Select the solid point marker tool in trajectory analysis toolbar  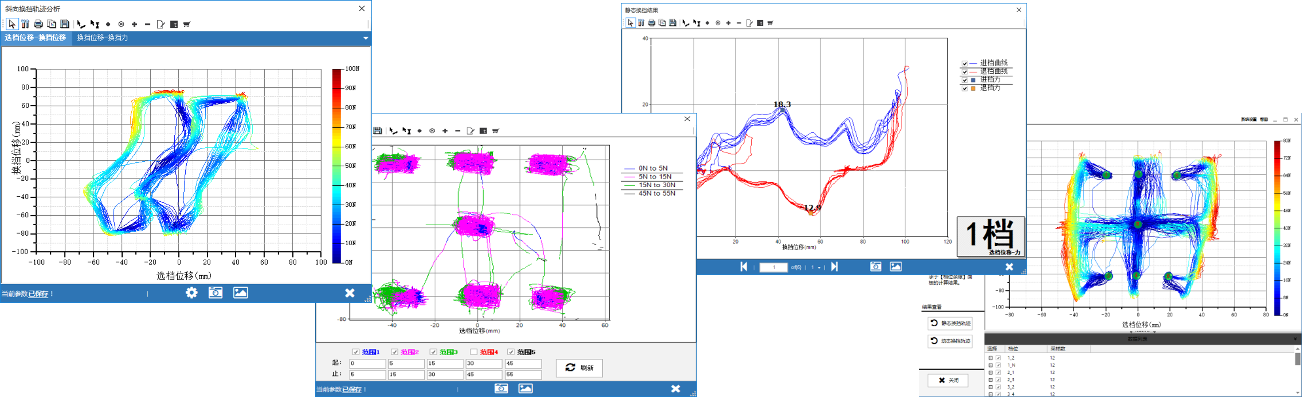(108, 24)
